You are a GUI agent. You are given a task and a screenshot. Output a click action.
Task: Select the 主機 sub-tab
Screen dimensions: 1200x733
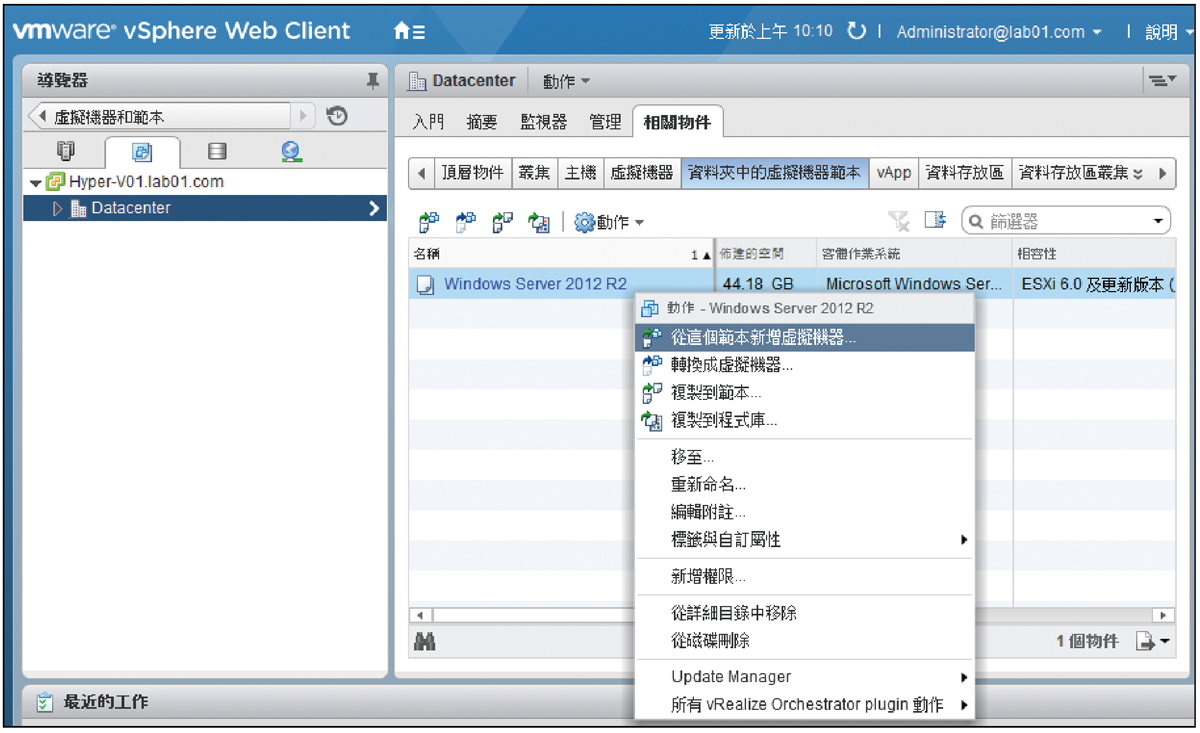point(580,173)
